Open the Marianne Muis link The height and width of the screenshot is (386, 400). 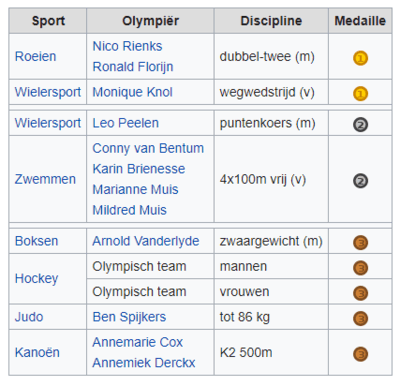[x=135, y=189]
